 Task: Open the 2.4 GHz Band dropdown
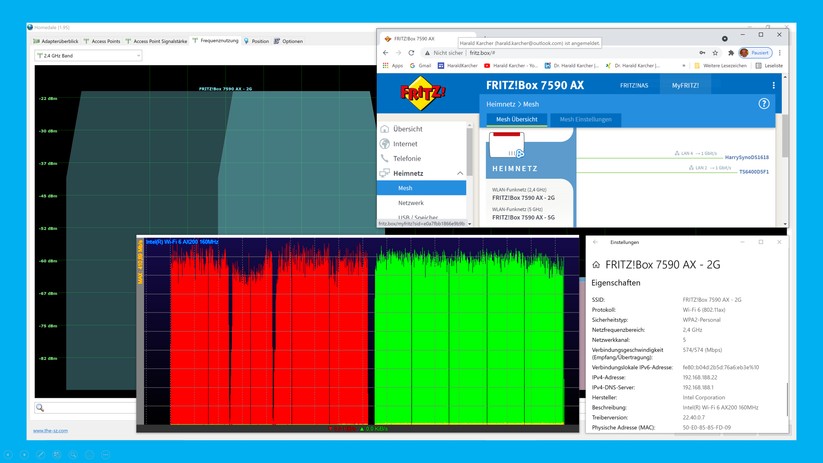pos(88,55)
